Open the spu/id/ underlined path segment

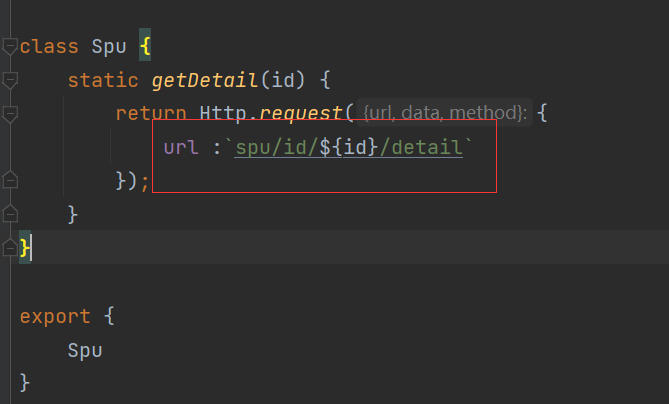(x=277, y=148)
